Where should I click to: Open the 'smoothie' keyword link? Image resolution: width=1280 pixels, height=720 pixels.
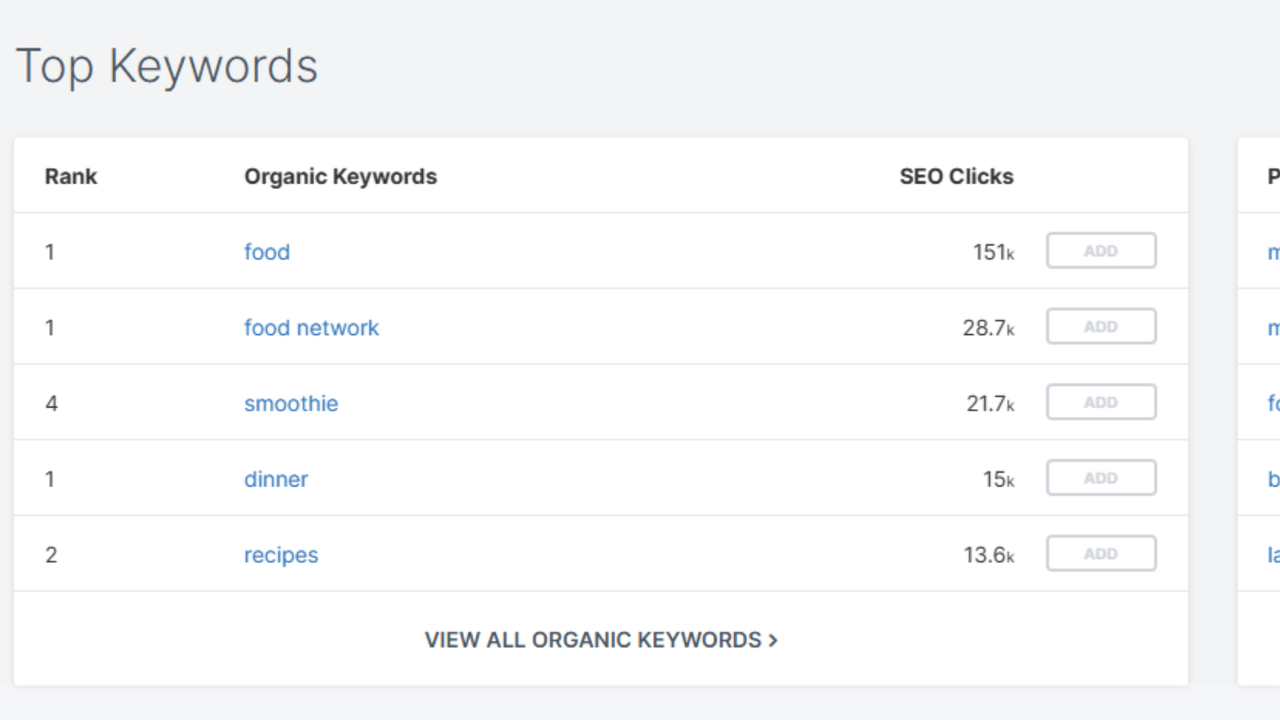click(291, 404)
